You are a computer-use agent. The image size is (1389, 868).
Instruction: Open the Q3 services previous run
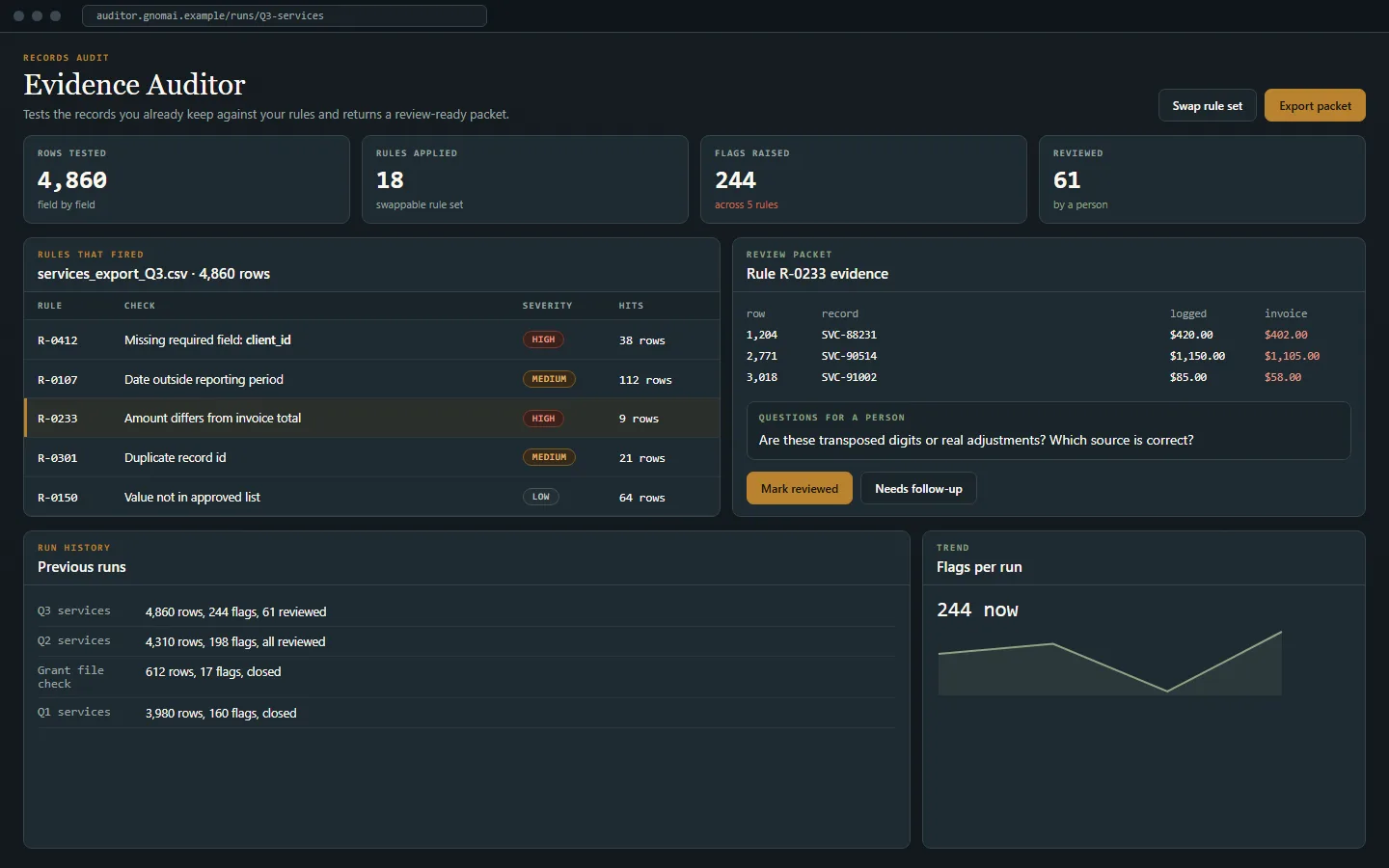pyautogui.click(x=466, y=611)
